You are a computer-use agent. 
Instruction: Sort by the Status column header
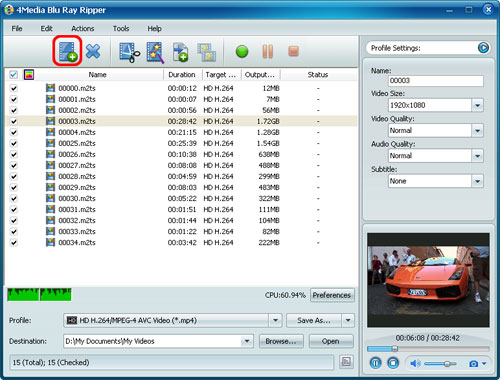click(x=318, y=75)
